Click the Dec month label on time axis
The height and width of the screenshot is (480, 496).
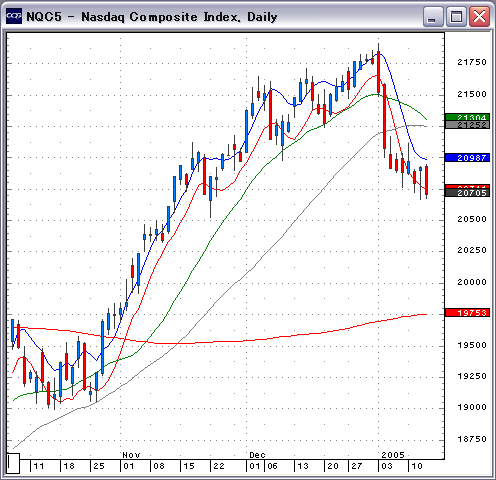(257, 455)
